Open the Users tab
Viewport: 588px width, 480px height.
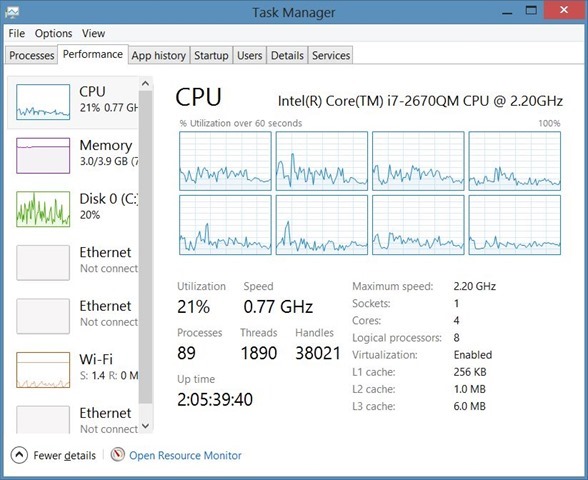249,56
